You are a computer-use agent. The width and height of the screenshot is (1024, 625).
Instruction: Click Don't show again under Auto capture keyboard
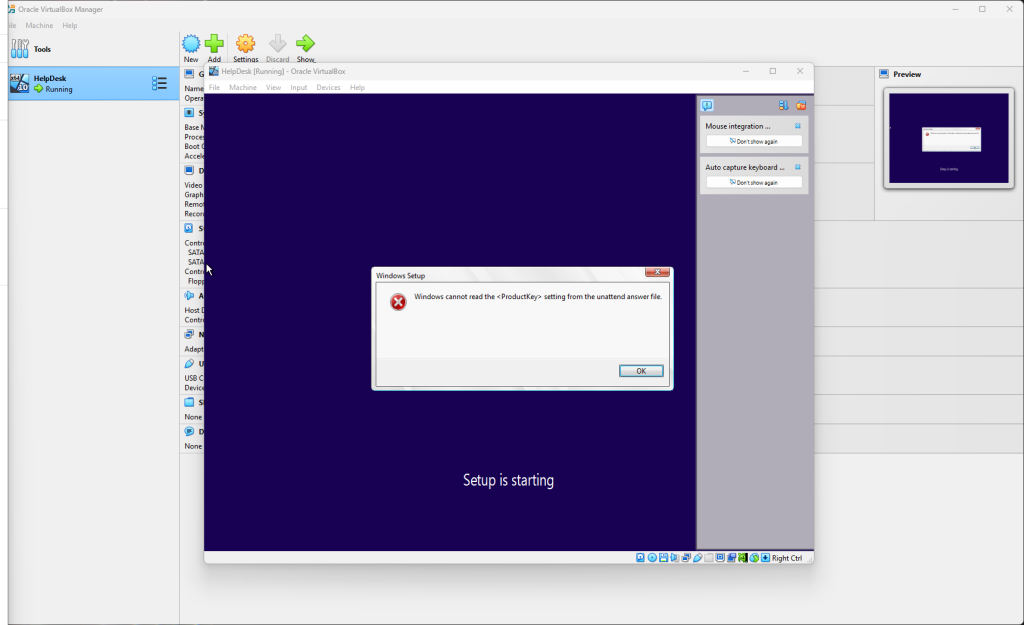(x=754, y=183)
